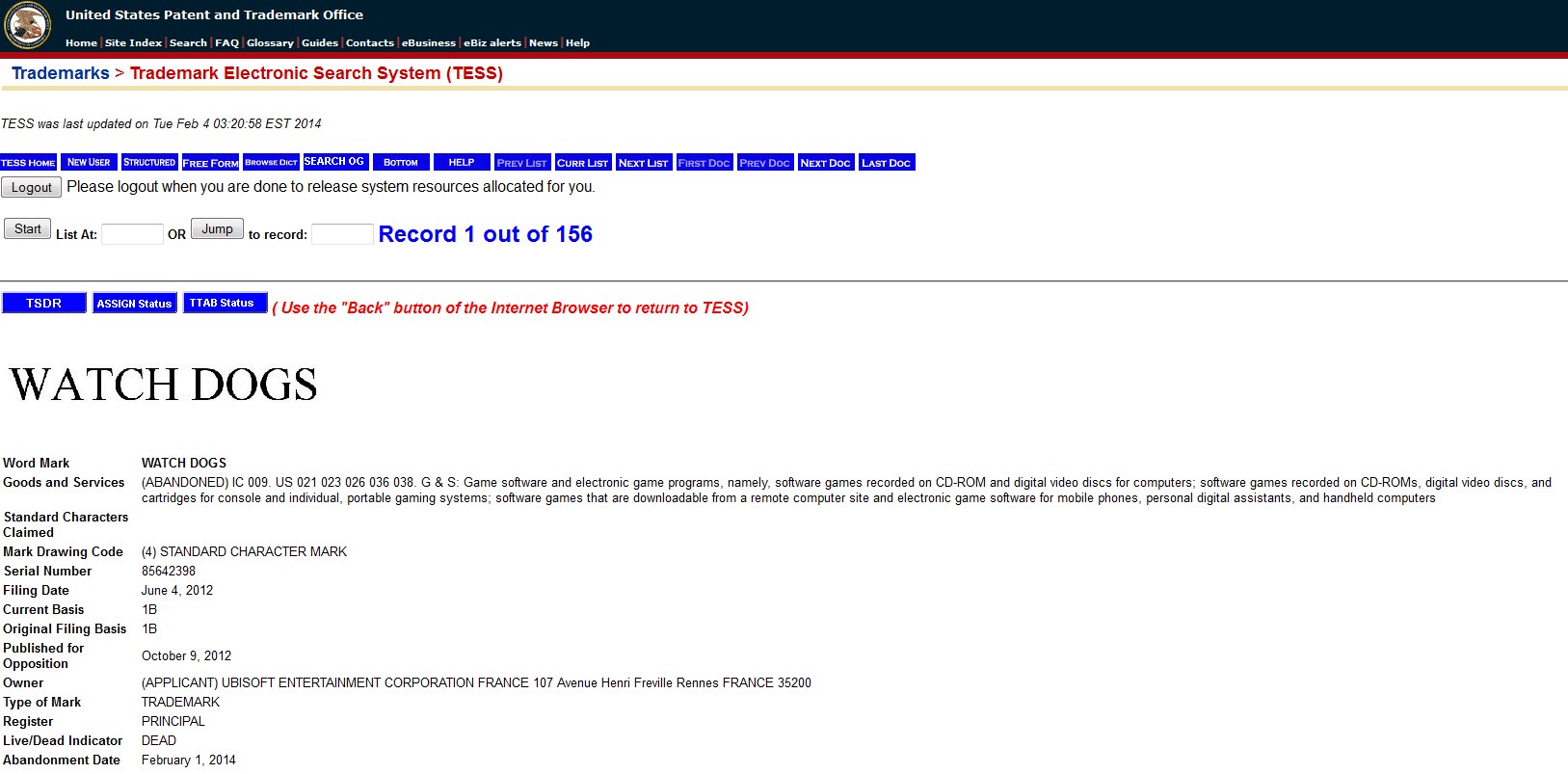Click the PRINCIPAL register value
Screen dimensions: 1568x774
point(173,721)
